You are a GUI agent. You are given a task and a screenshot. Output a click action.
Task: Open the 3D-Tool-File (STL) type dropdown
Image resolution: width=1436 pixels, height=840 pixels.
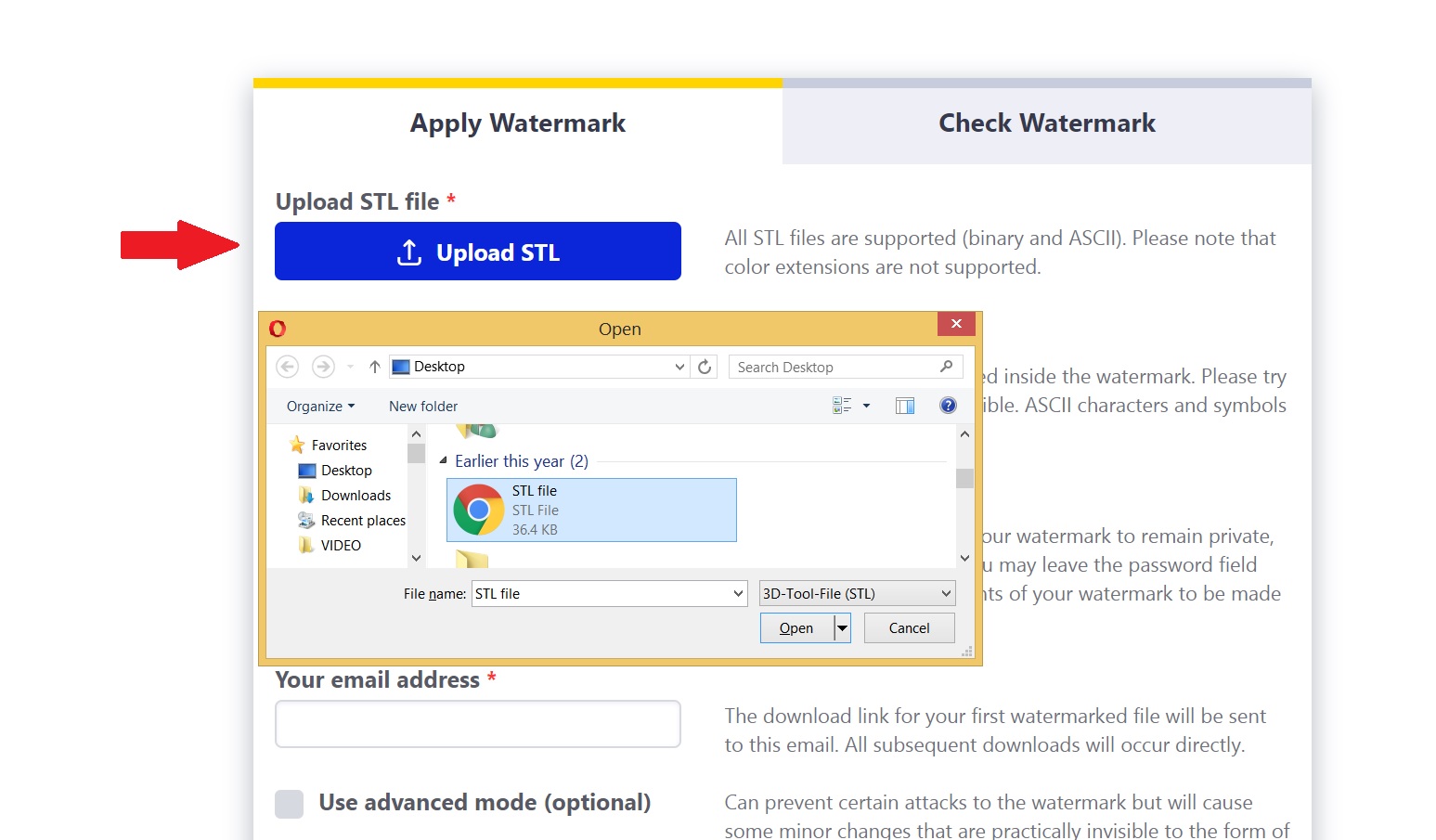coord(857,593)
